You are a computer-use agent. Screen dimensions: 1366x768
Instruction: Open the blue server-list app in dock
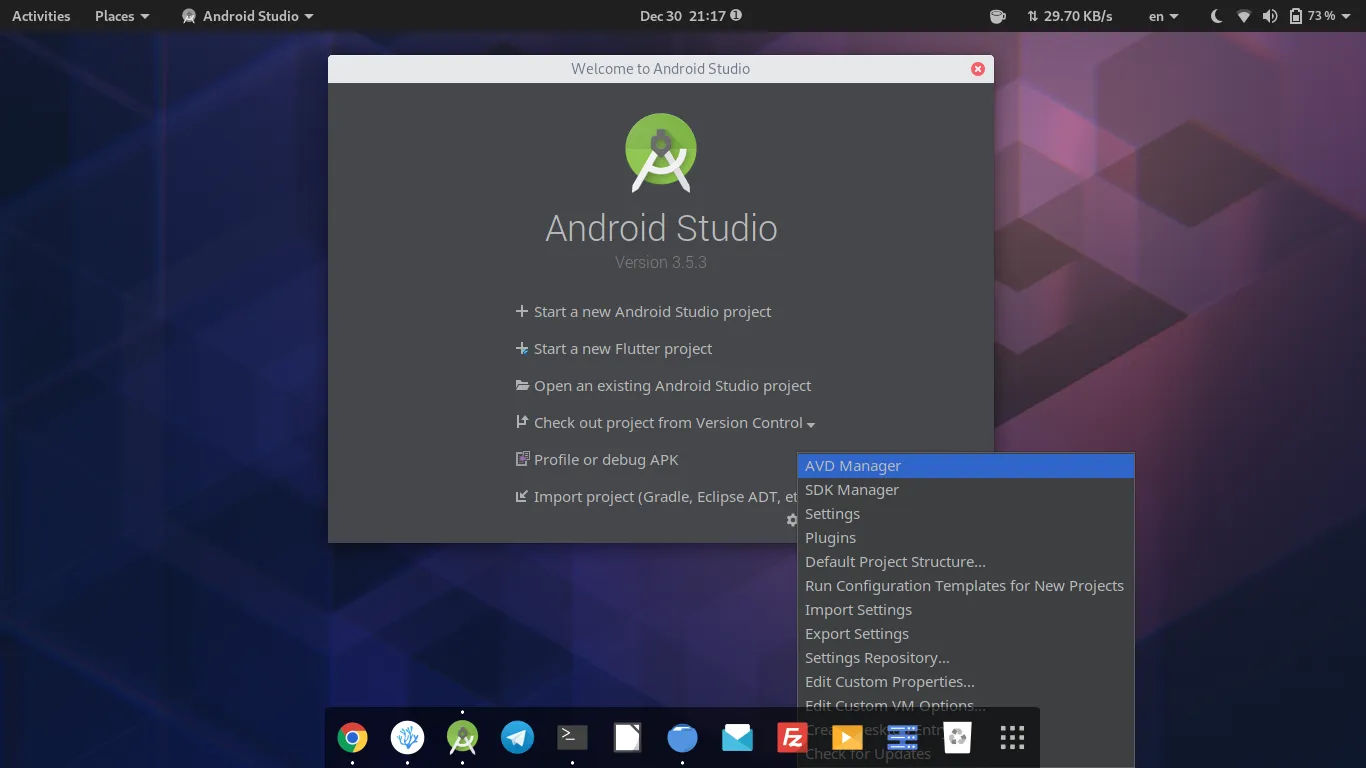click(x=902, y=738)
